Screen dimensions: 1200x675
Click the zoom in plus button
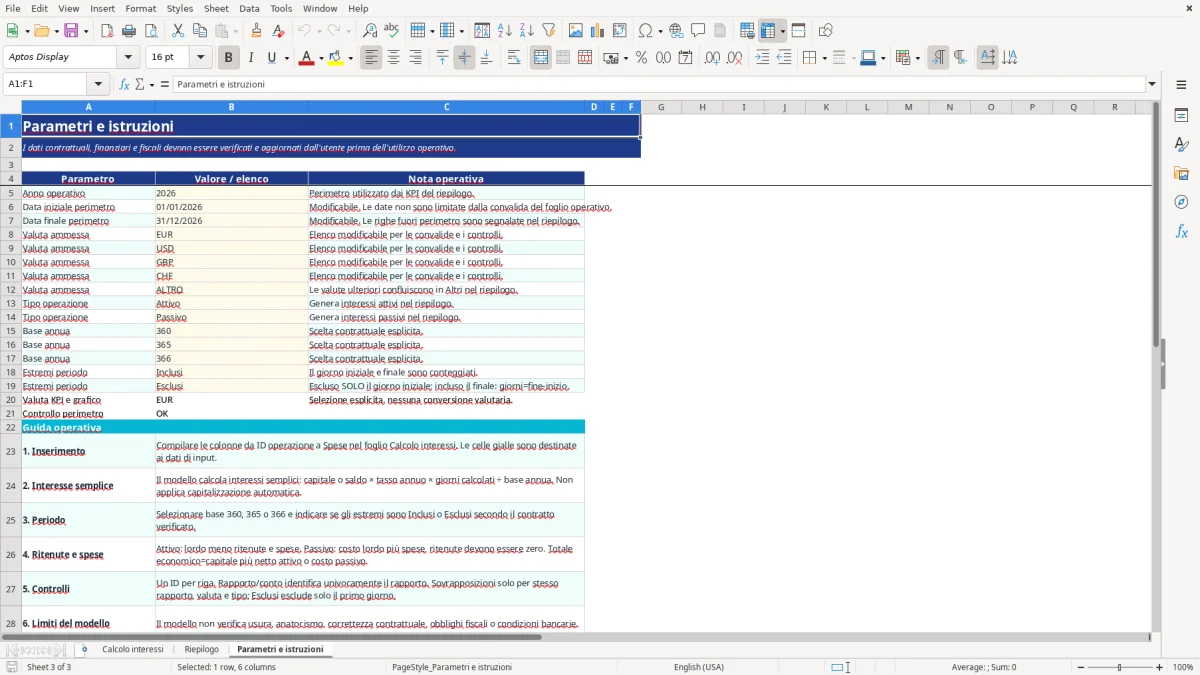pos(1160,667)
